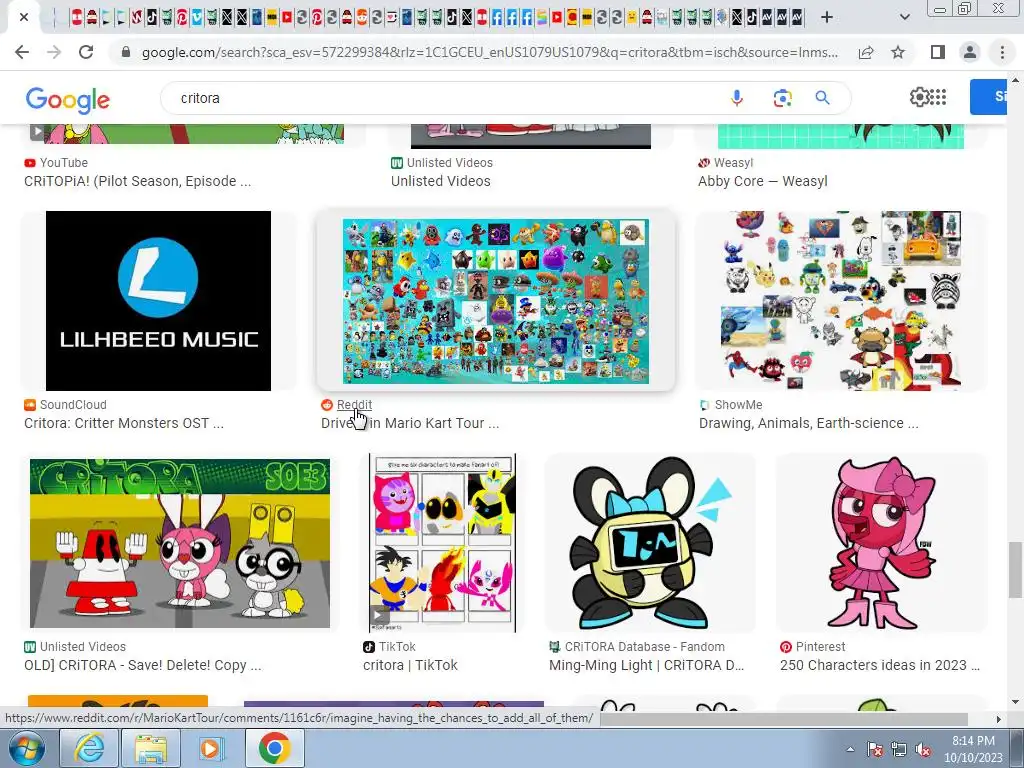
Task: Open the TikTok six characters fanart image
Action: [442, 543]
